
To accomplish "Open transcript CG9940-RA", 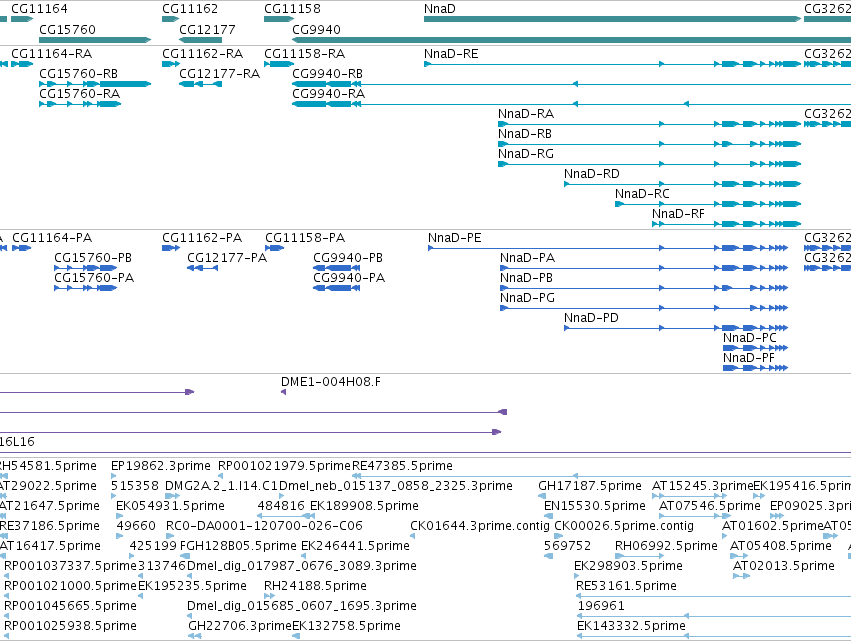I will coord(328,94).
